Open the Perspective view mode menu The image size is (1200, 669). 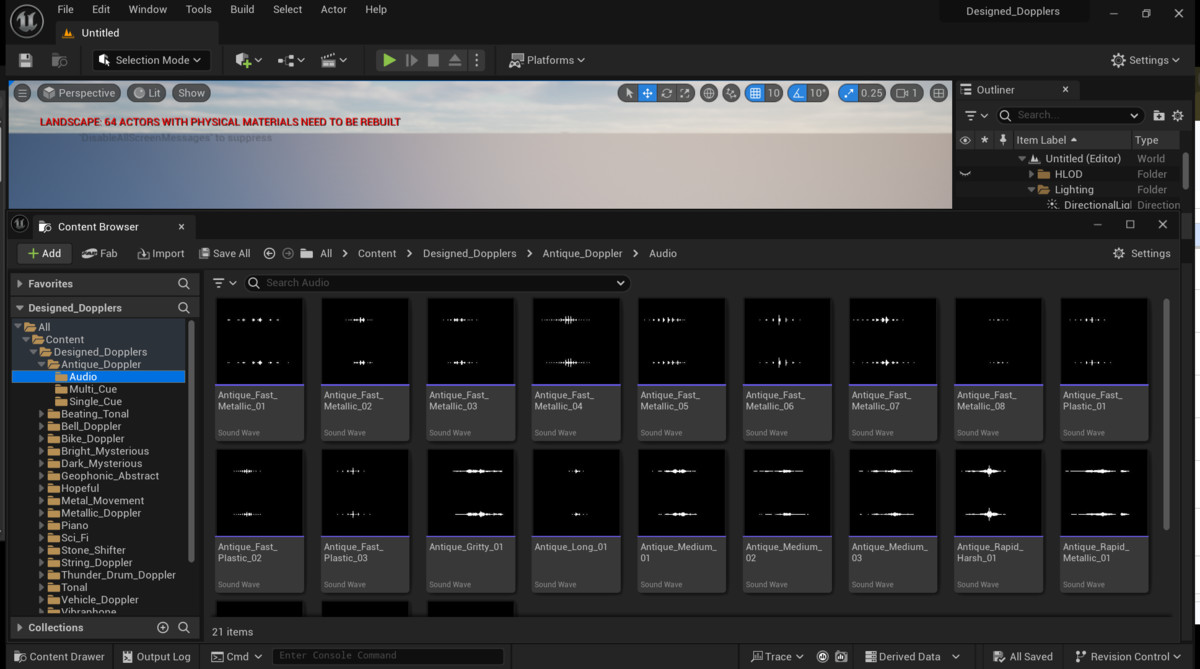click(x=79, y=93)
